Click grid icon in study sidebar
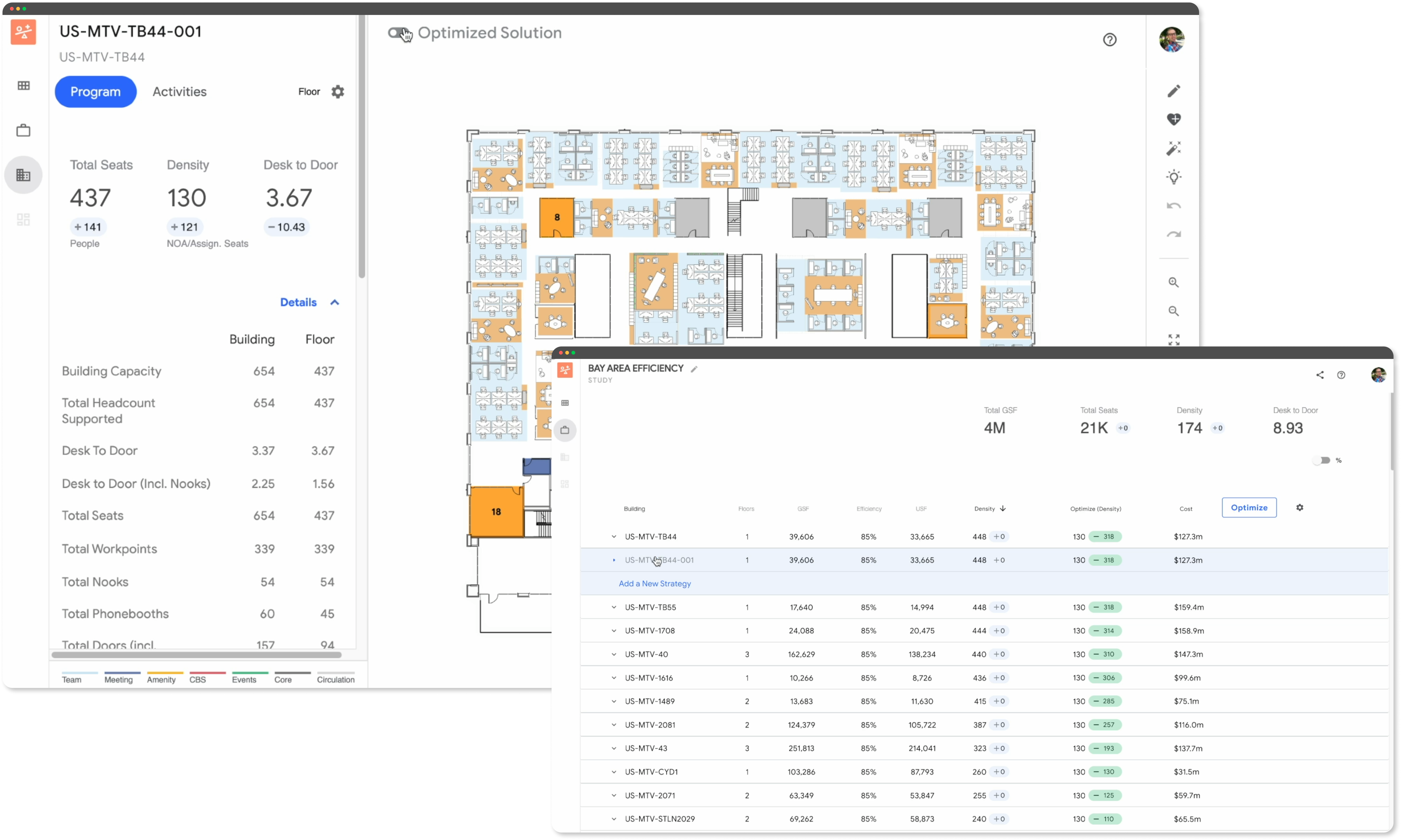Viewport: 1401px width, 840px height. pos(564,403)
